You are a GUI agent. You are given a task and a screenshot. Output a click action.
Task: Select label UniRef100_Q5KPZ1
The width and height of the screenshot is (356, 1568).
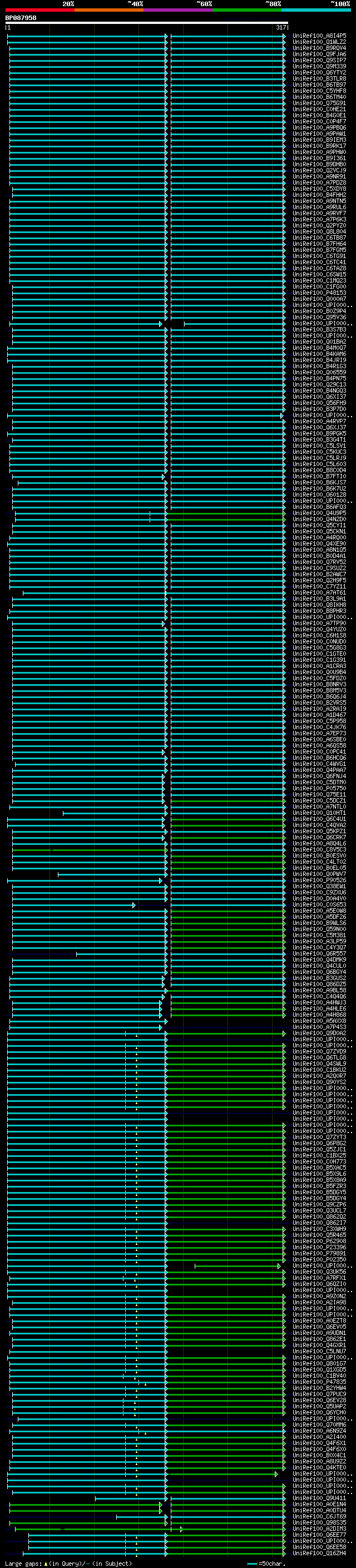[319, 832]
